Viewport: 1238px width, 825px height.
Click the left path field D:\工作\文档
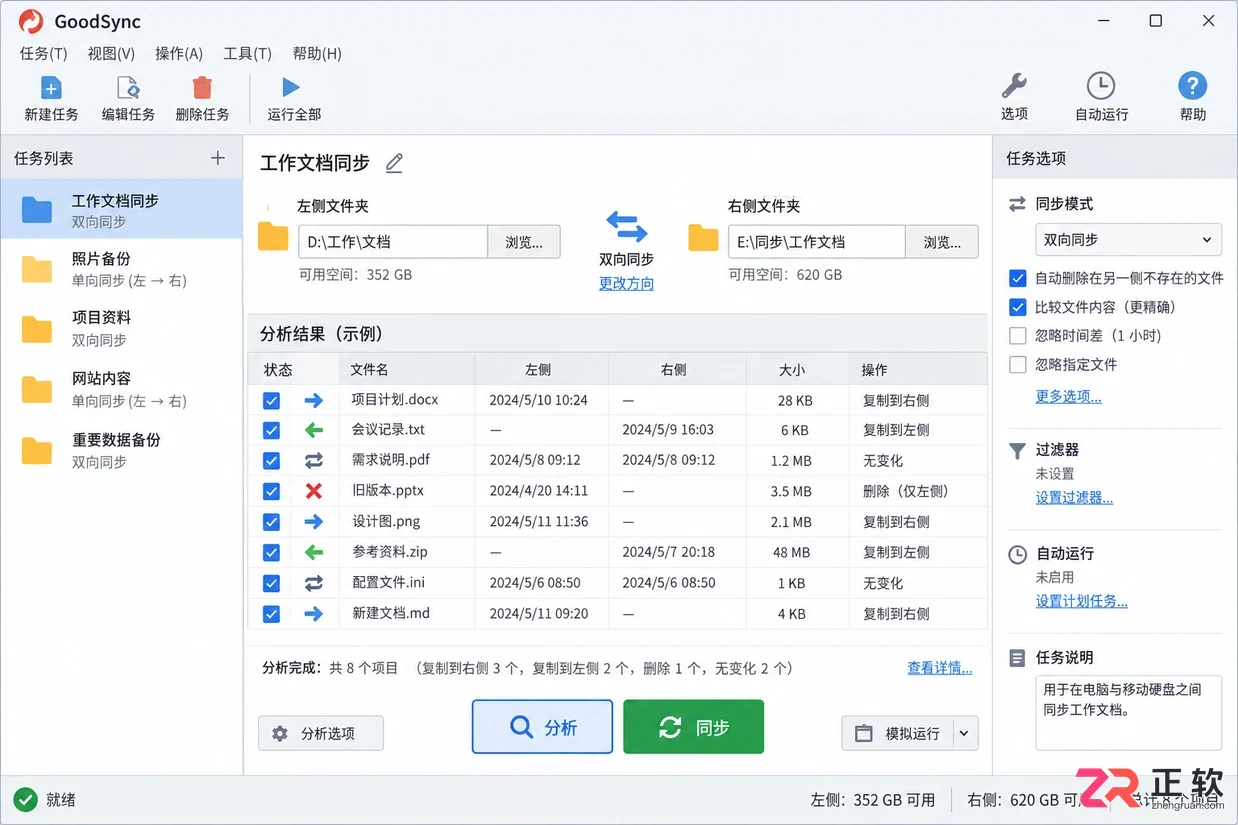pyautogui.click(x=393, y=242)
